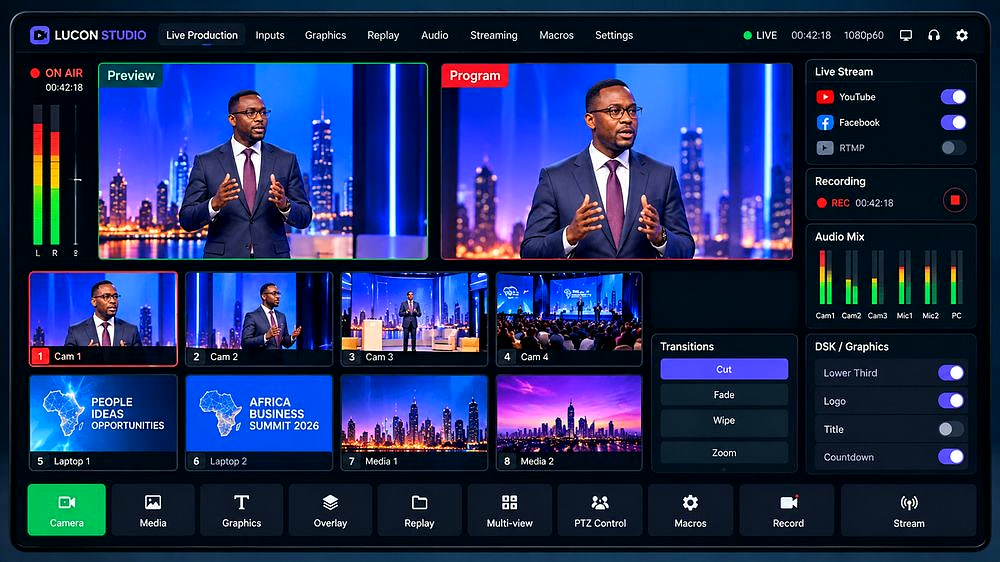
Task: Click the red ON AIR indicator dot
Action: tap(35, 73)
